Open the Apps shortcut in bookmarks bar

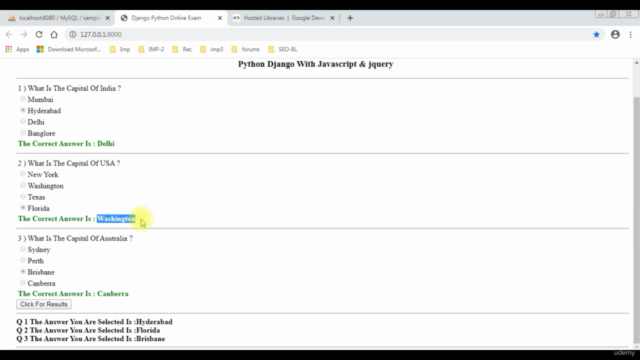(17, 49)
